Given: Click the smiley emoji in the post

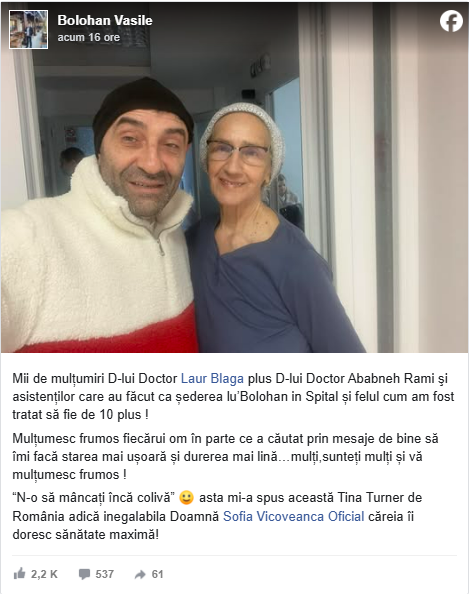Looking at the screenshot, I should [186, 498].
